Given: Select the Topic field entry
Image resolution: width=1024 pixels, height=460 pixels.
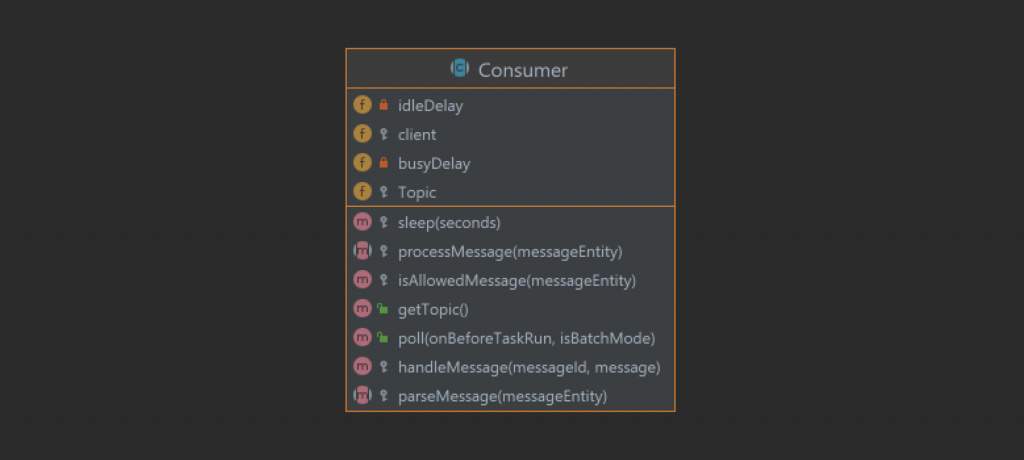Looking at the screenshot, I should coord(510,192).
